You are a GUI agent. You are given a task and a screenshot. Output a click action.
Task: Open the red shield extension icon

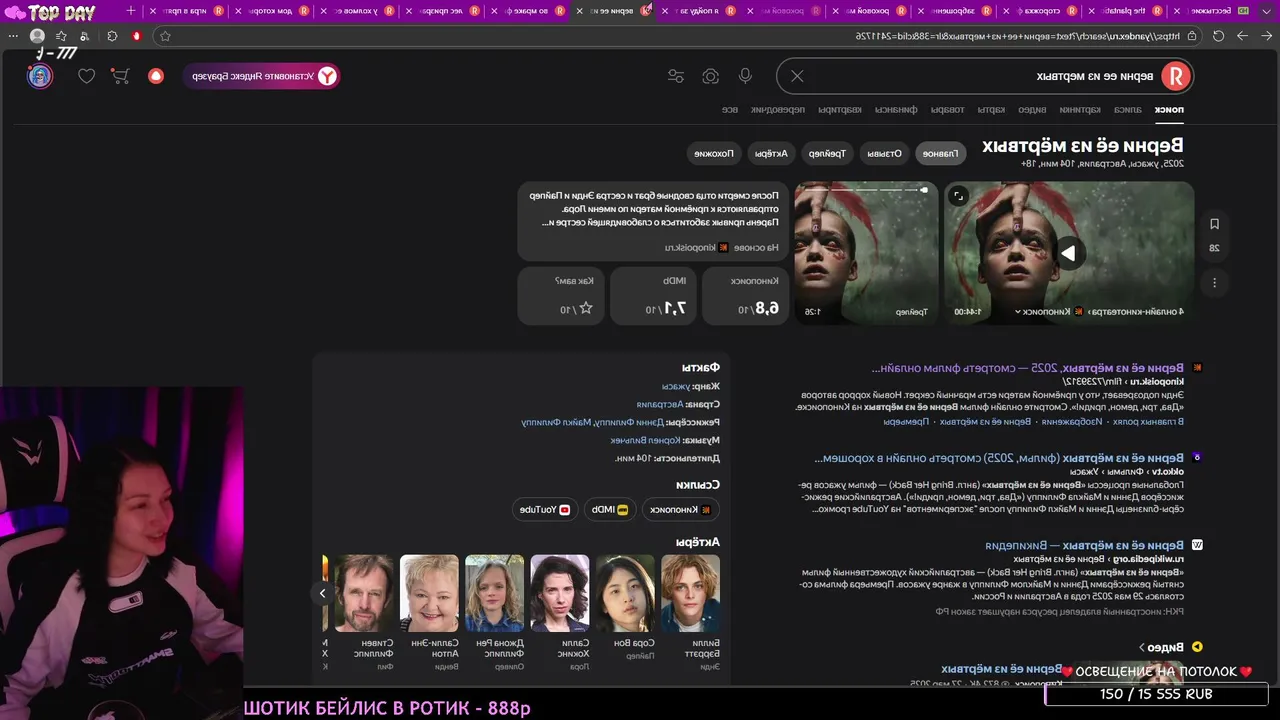click(137, 36)
